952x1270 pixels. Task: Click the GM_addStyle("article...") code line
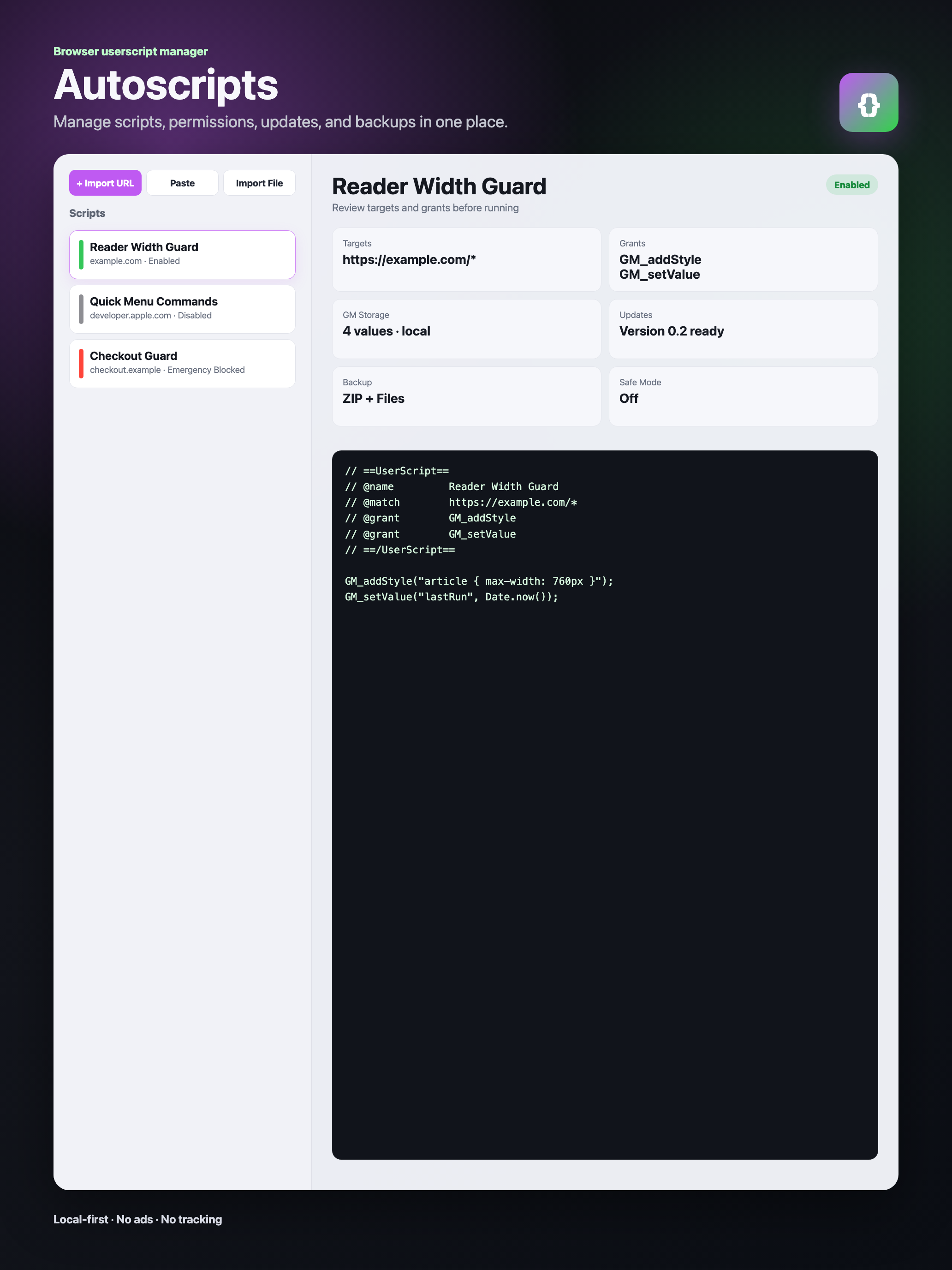479,581
